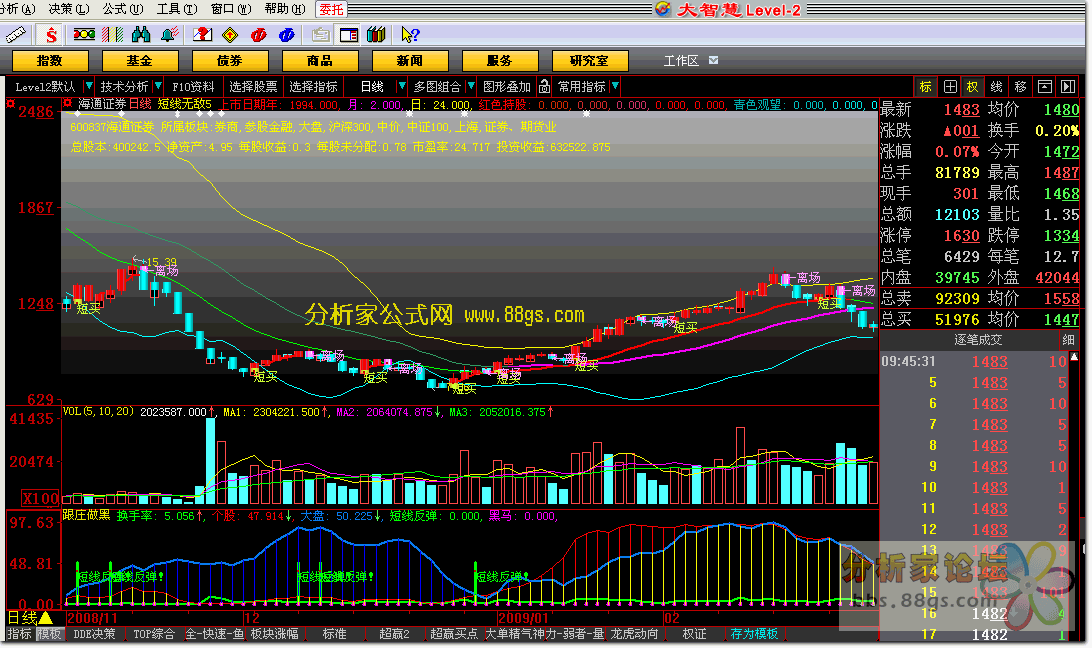Toggle the 线 line drawing button
This screenshot has height=648, width=1092.
pyautogui.click(x=997, y=86)
